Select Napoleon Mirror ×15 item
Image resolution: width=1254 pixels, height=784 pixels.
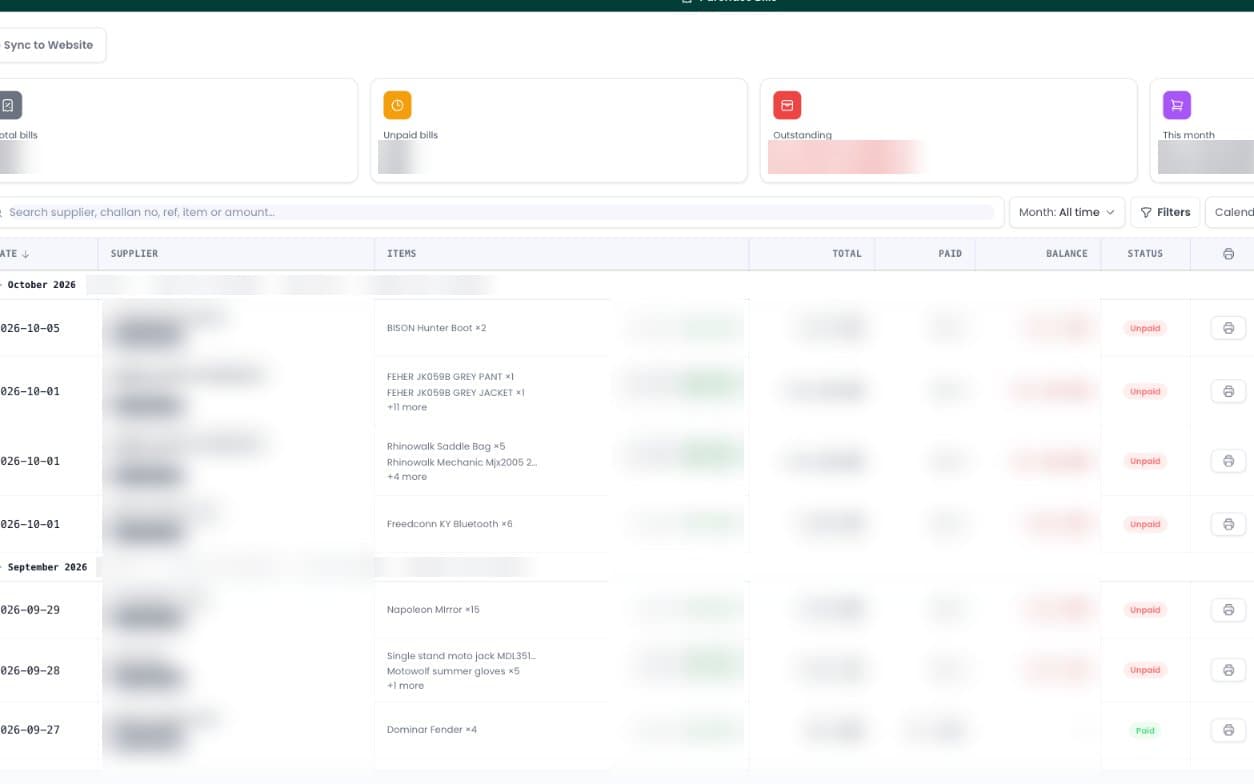(x=433, y=609)
